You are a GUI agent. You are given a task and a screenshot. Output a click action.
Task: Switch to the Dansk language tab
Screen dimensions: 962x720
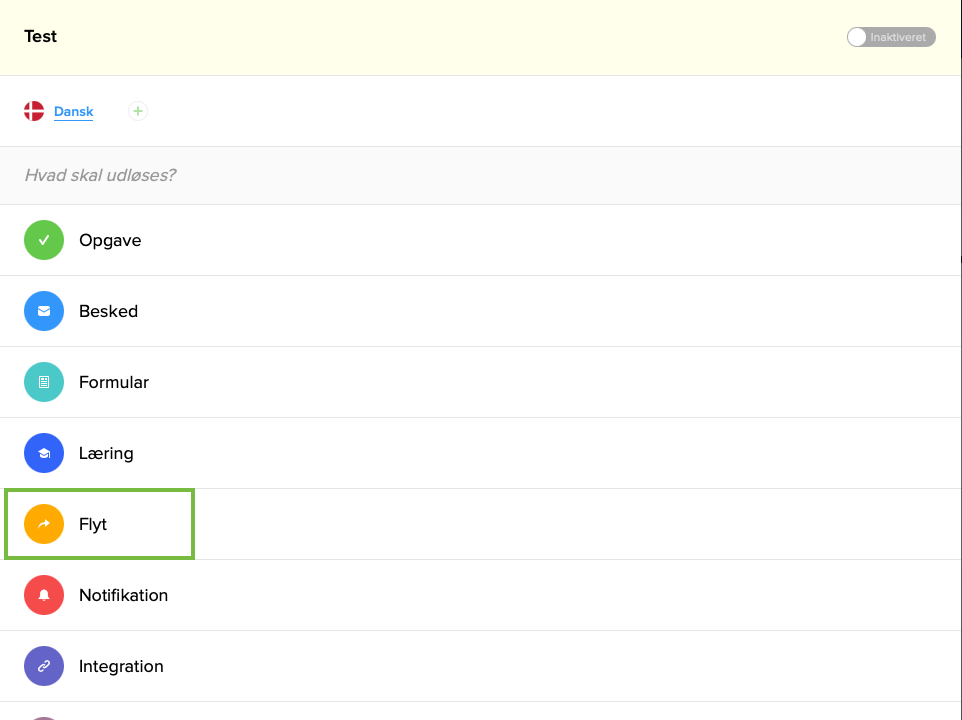73,112
